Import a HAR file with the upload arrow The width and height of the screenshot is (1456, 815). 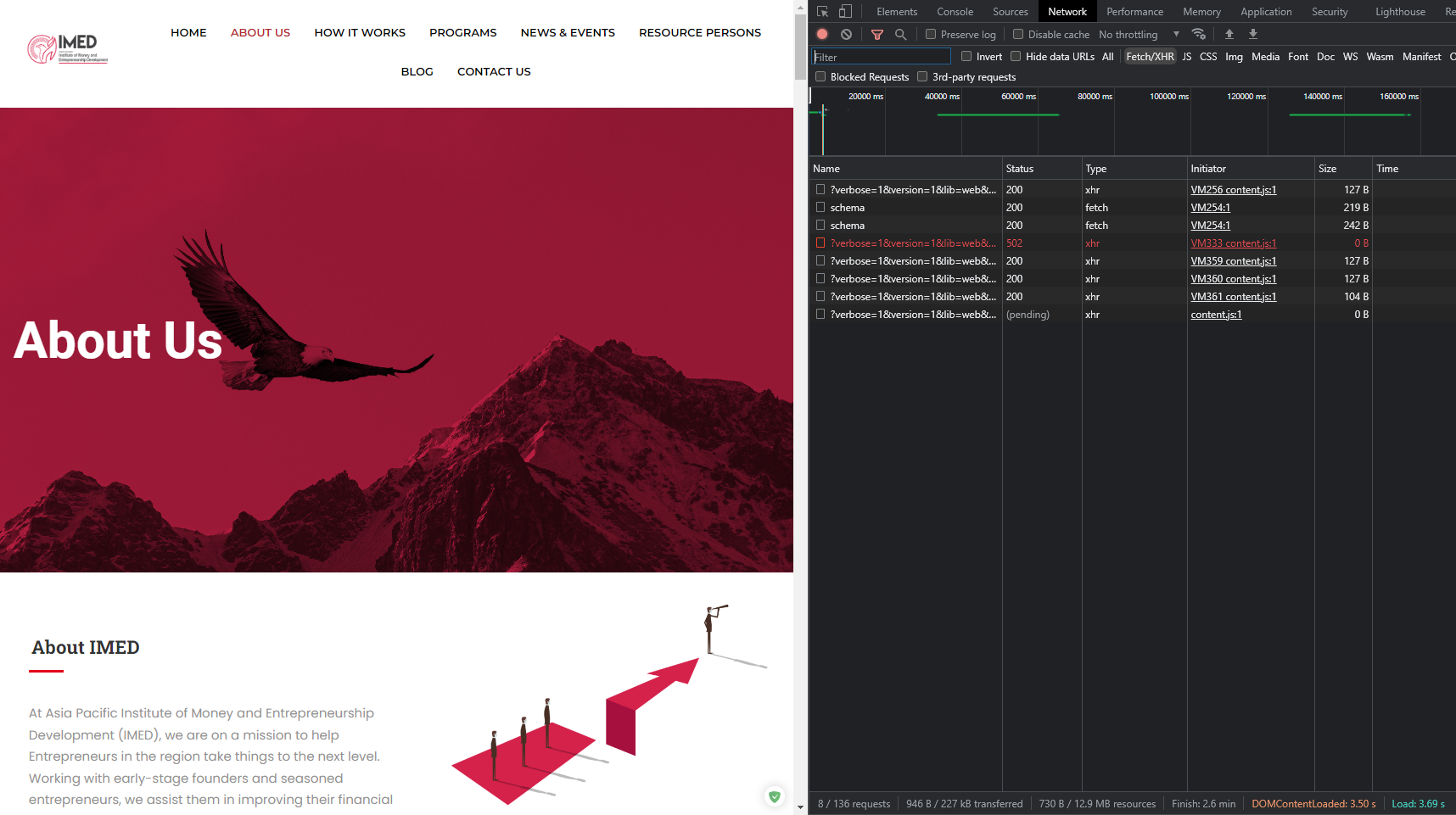pos(1229,34)
